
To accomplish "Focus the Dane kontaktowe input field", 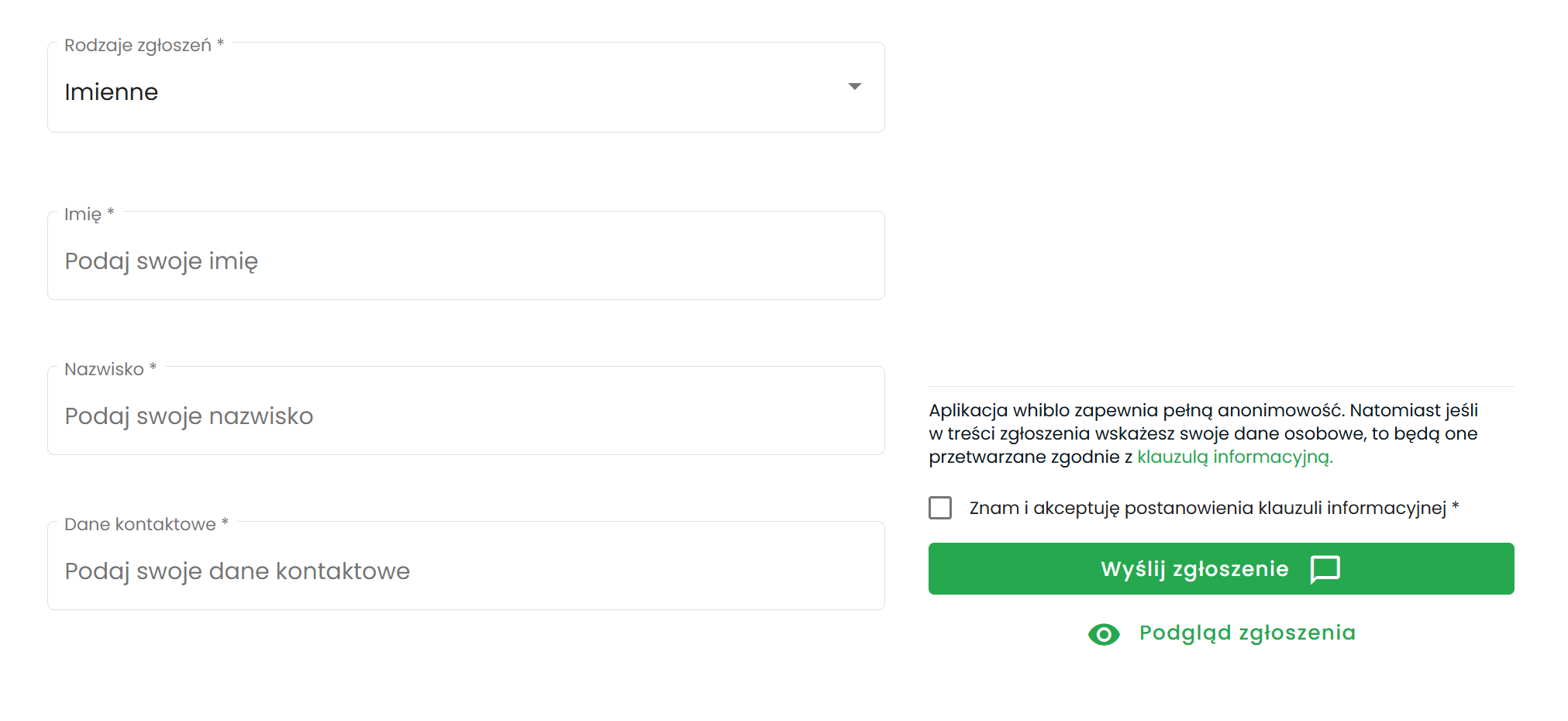I will [465, 571].
